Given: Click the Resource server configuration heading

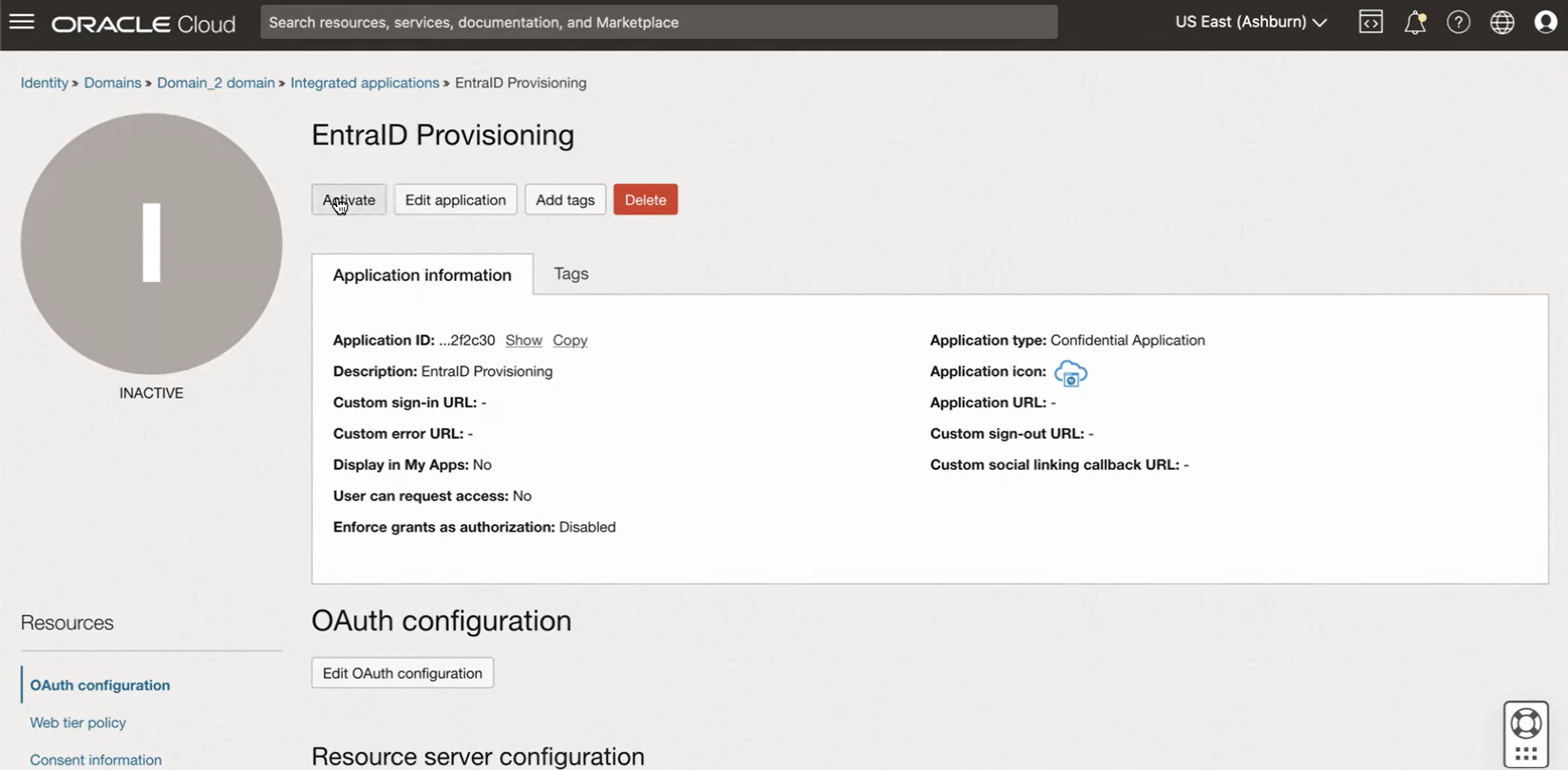Looking at the screenshot, I should pyautogui.click(x=478, y=757).
